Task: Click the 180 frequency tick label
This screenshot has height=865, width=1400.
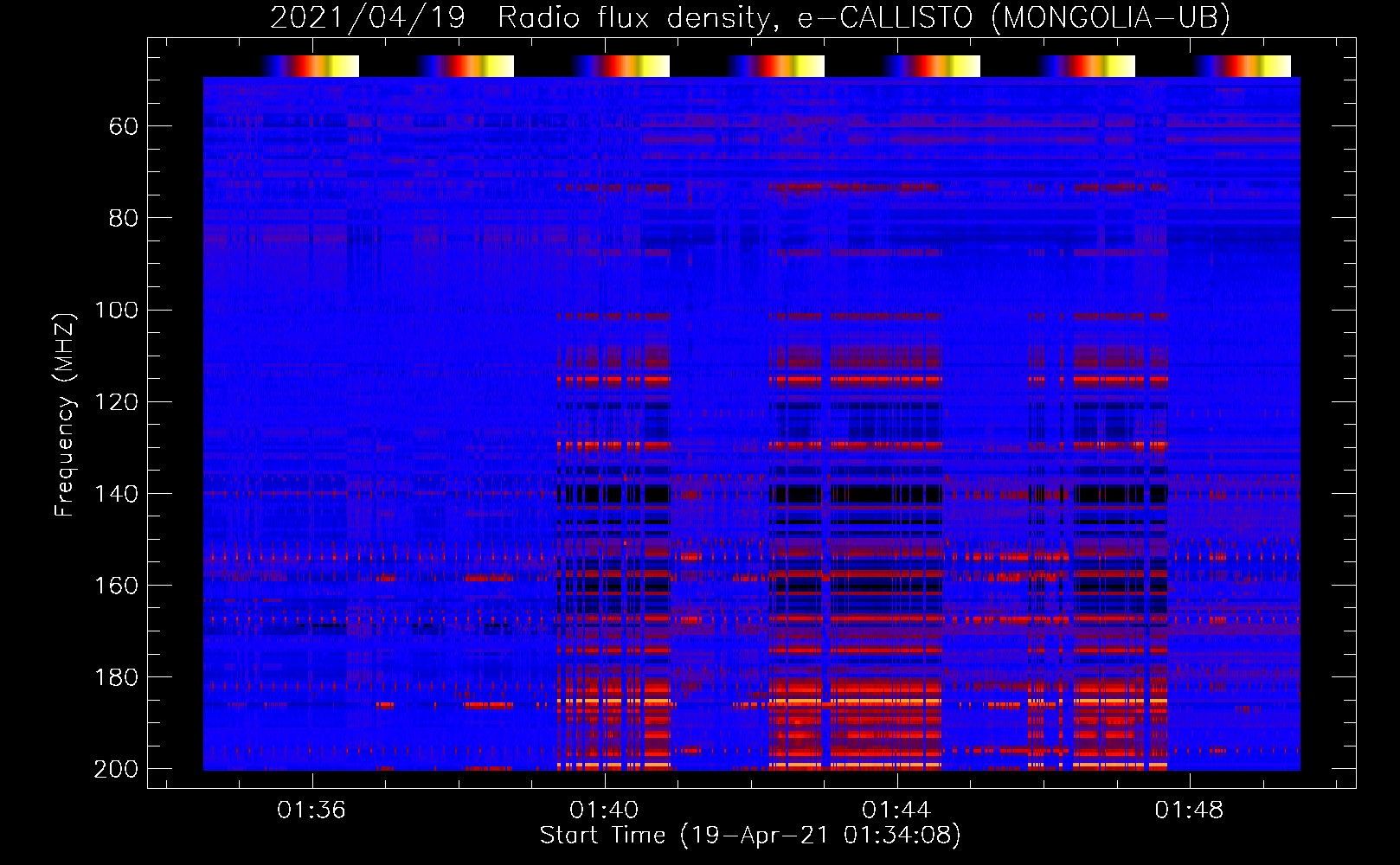Action: point(116,677)
